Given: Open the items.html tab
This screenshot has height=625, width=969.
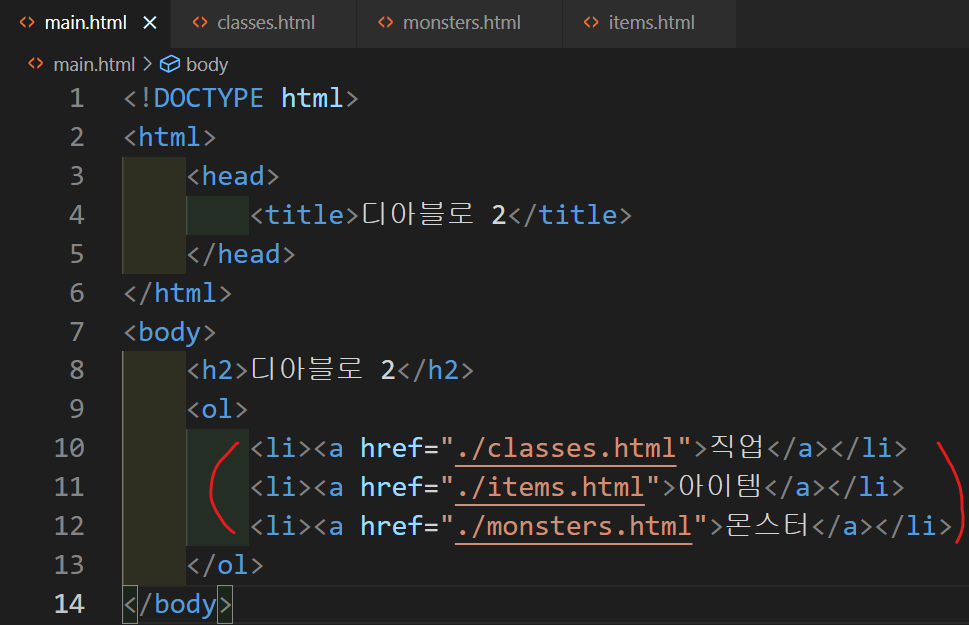Looking at the screenshot, I should pyautogui.click(x=651, y=23).
